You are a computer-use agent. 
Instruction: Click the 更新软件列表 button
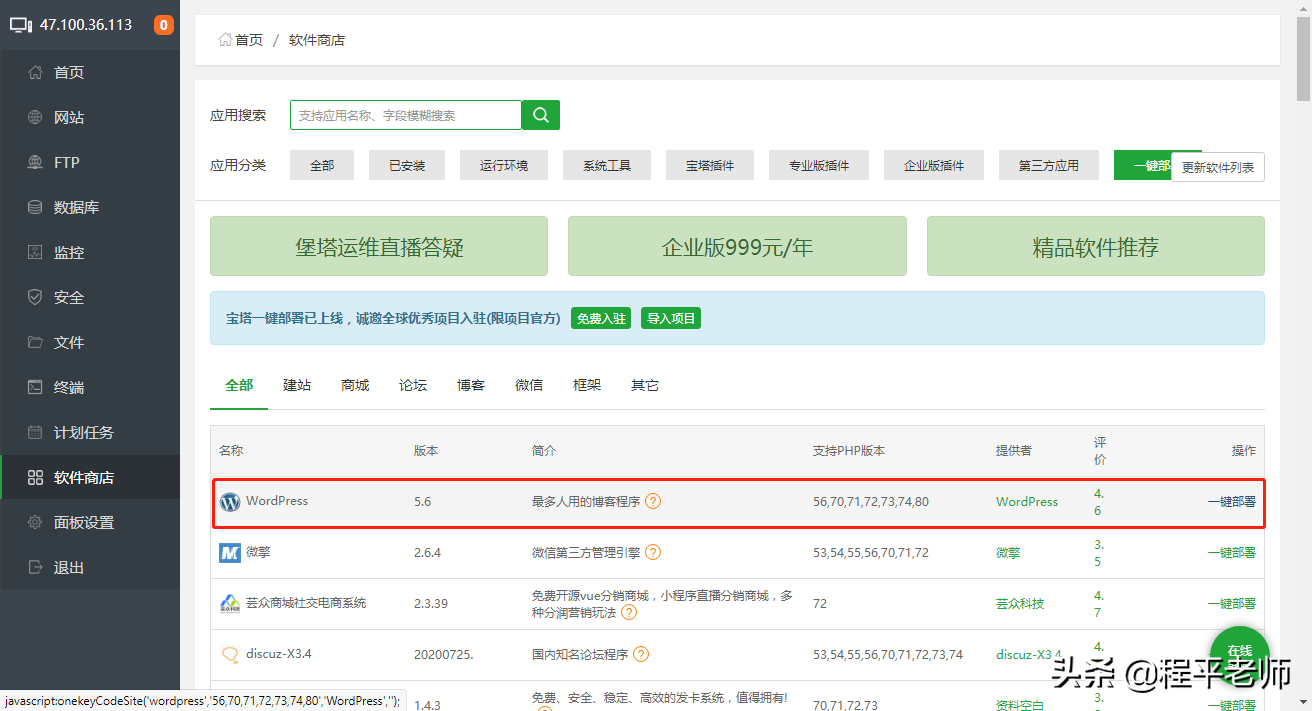pos(1218,167)
